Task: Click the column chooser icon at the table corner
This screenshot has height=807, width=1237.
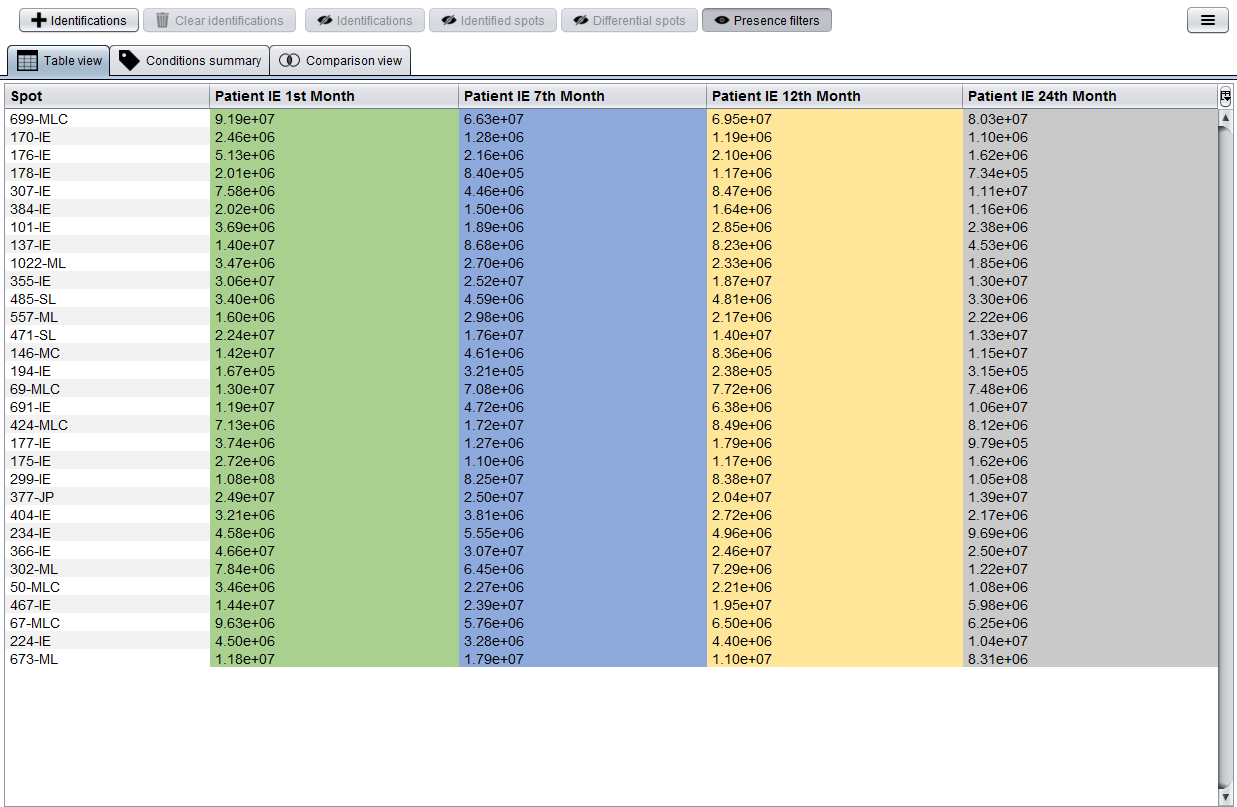Action: [x=1225, y=96]
